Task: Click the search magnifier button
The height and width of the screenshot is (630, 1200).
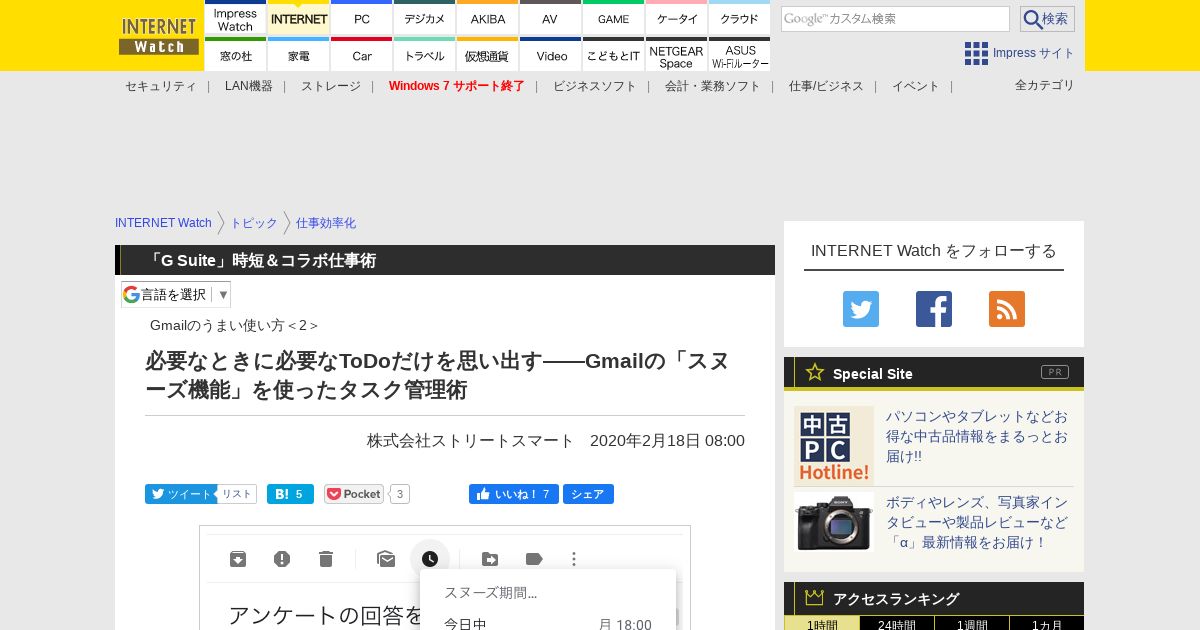Action: click(x=1047, y=19)
